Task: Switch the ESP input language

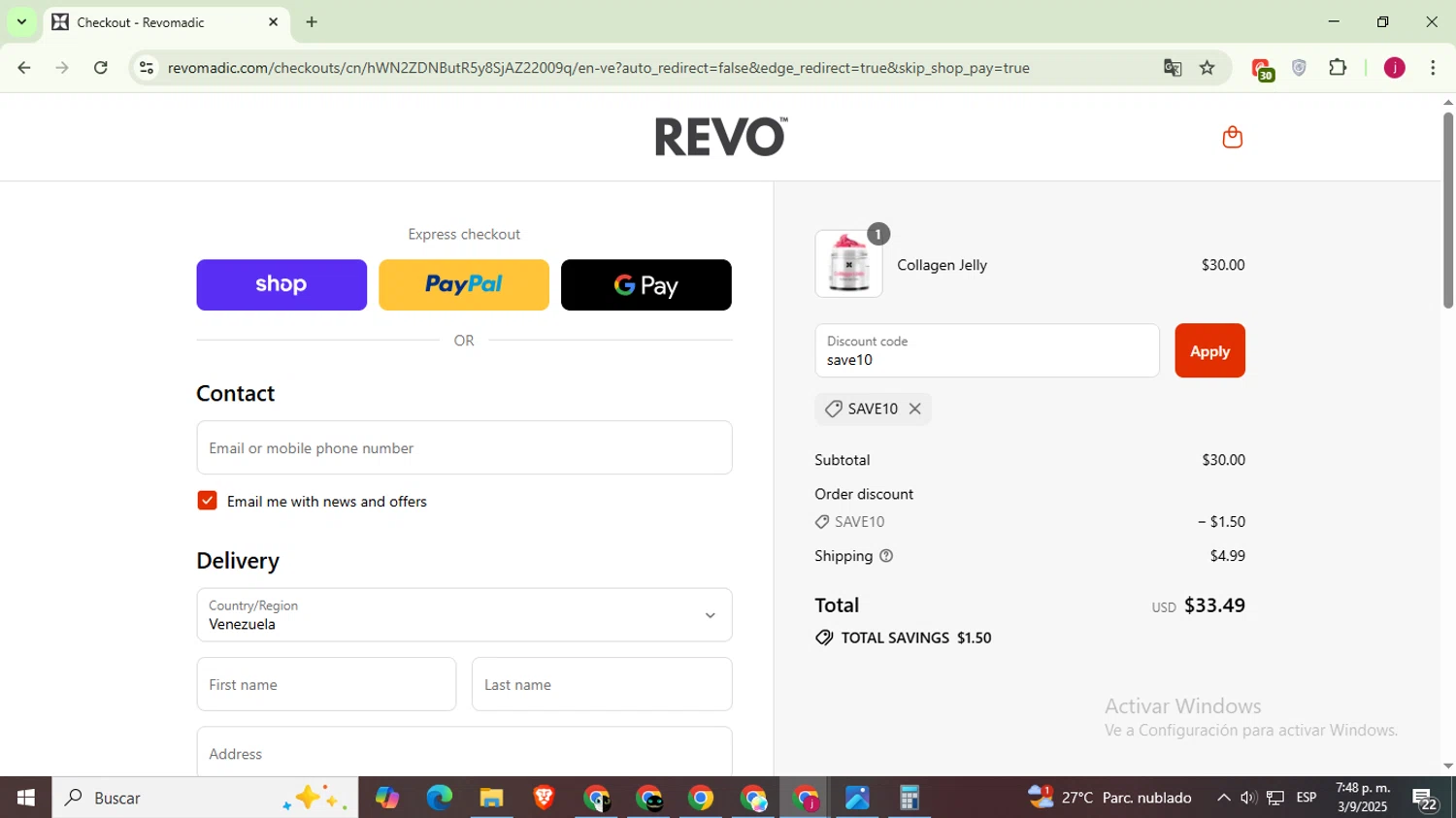Action: tap(1307, 798)
